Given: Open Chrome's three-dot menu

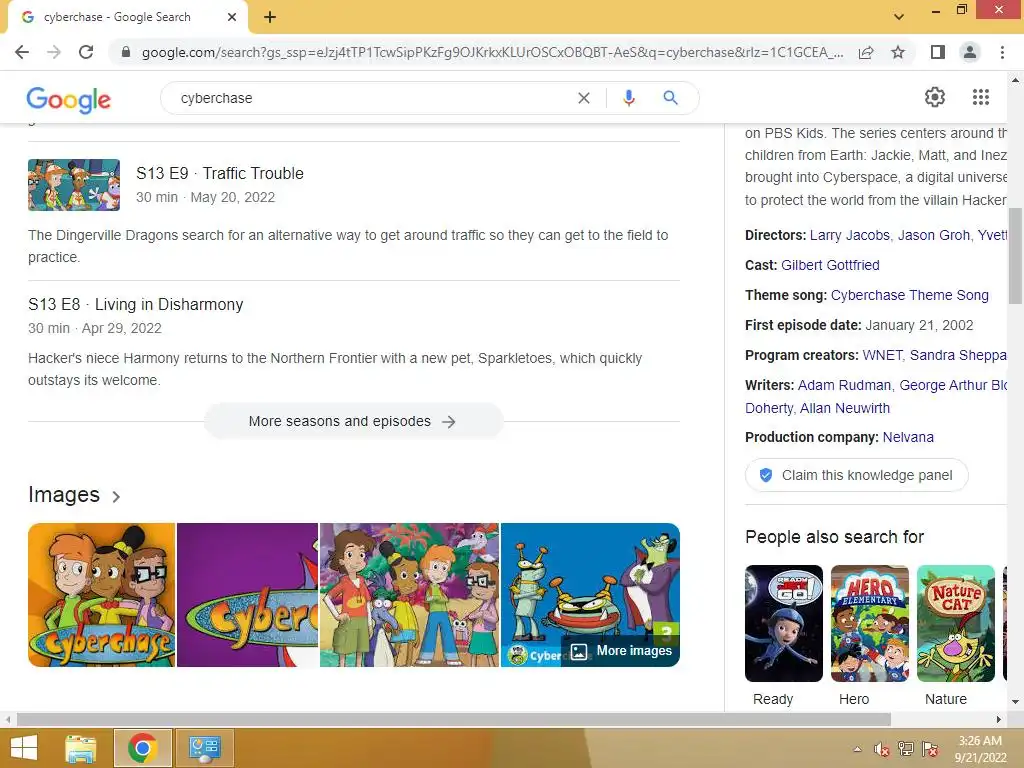Looking at the screenshot, I should click(1002, 52).
